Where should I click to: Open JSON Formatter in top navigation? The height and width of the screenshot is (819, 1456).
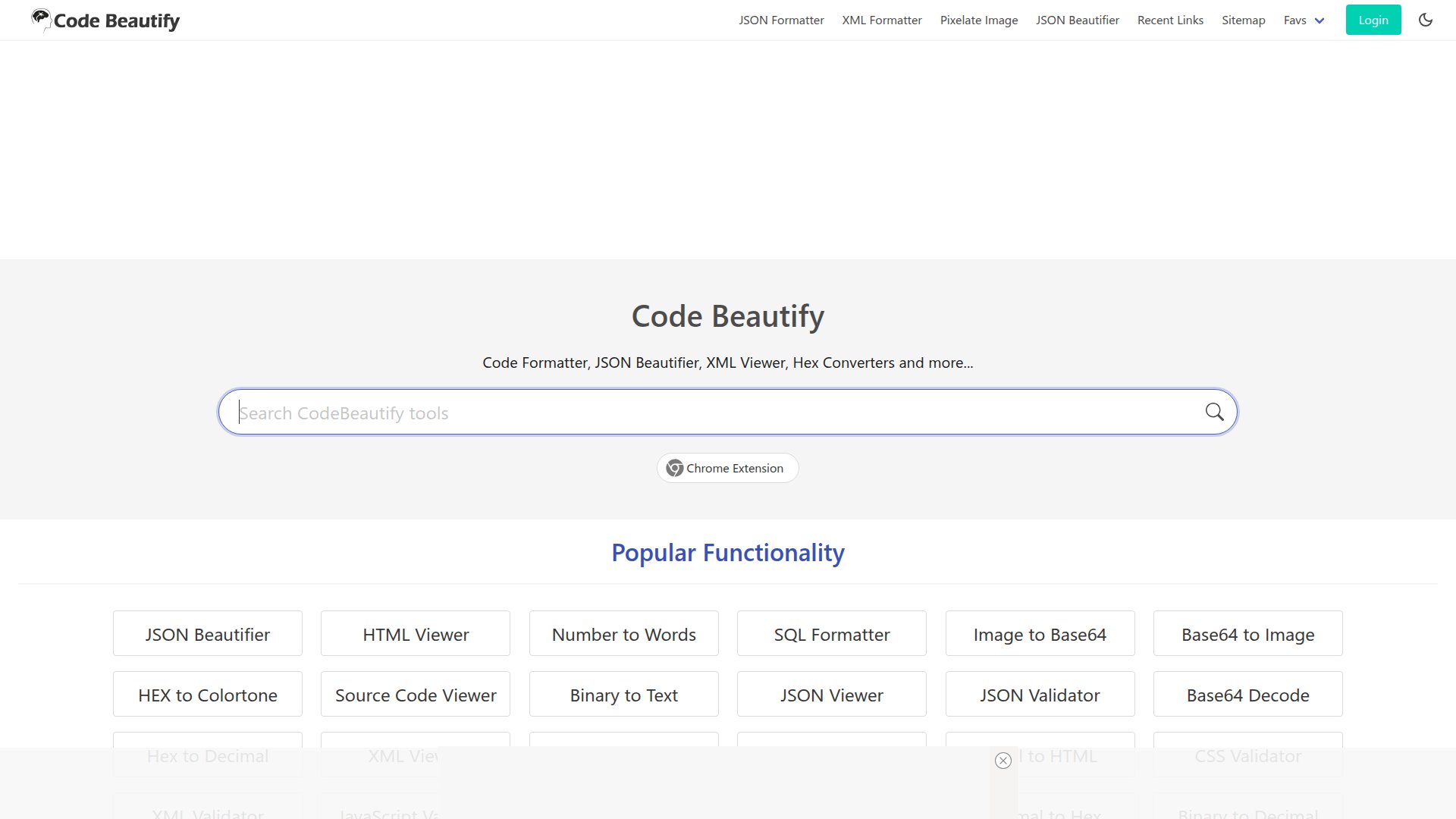click(x=781, y=20)
